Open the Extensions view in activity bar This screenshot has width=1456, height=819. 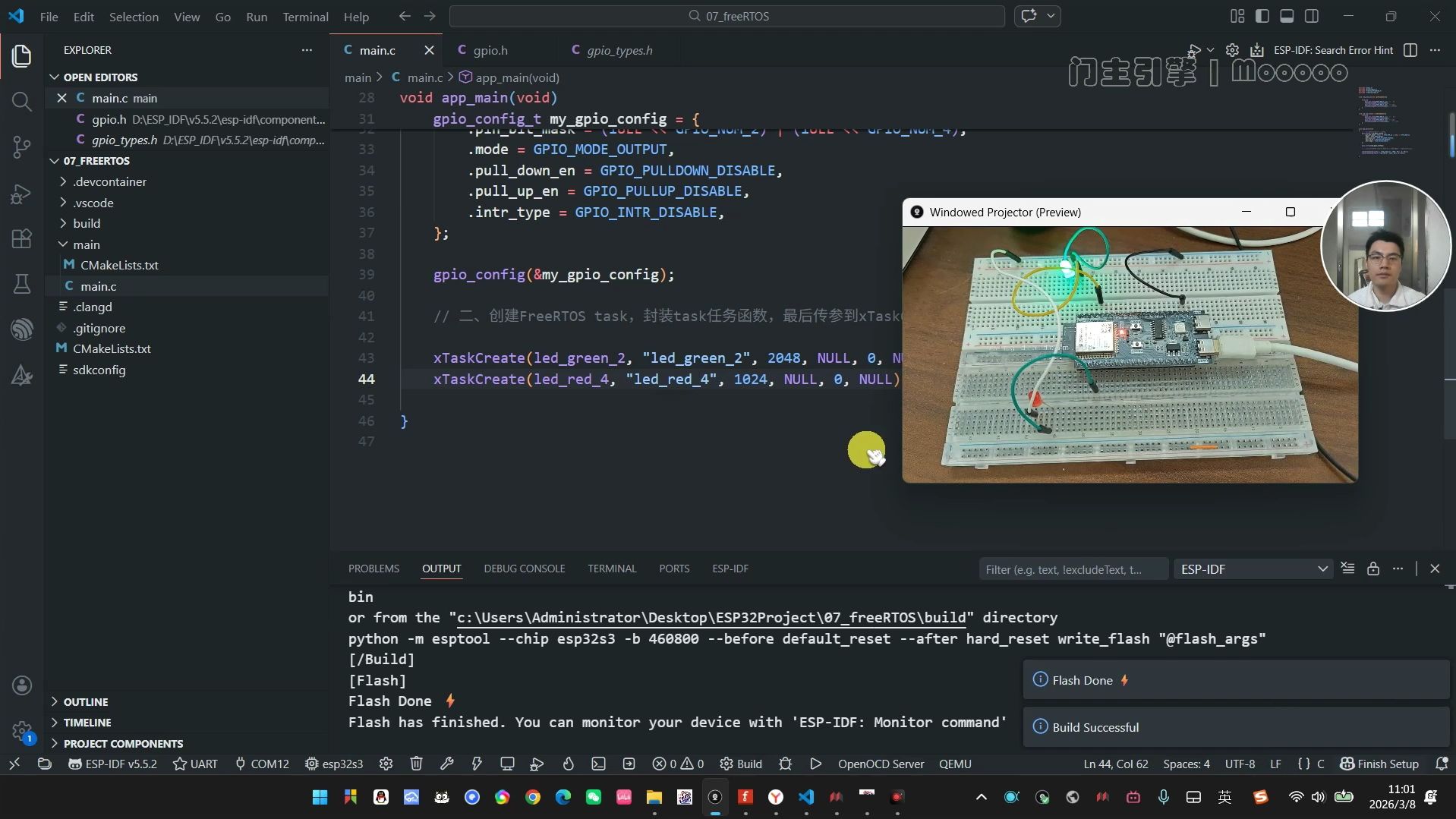pyautogui.click(x=21, y=239)
